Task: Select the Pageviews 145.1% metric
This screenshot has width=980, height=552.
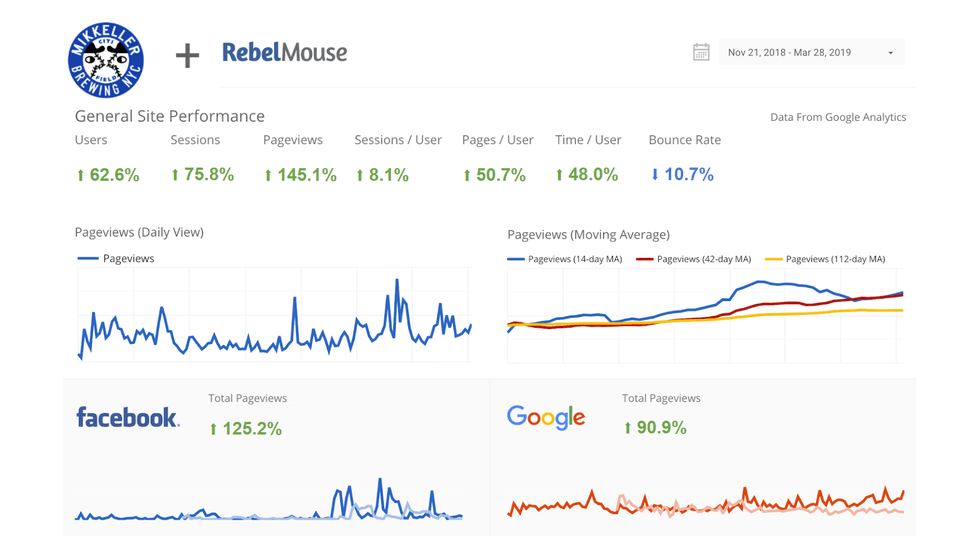Action: click(x=300, y=175)
